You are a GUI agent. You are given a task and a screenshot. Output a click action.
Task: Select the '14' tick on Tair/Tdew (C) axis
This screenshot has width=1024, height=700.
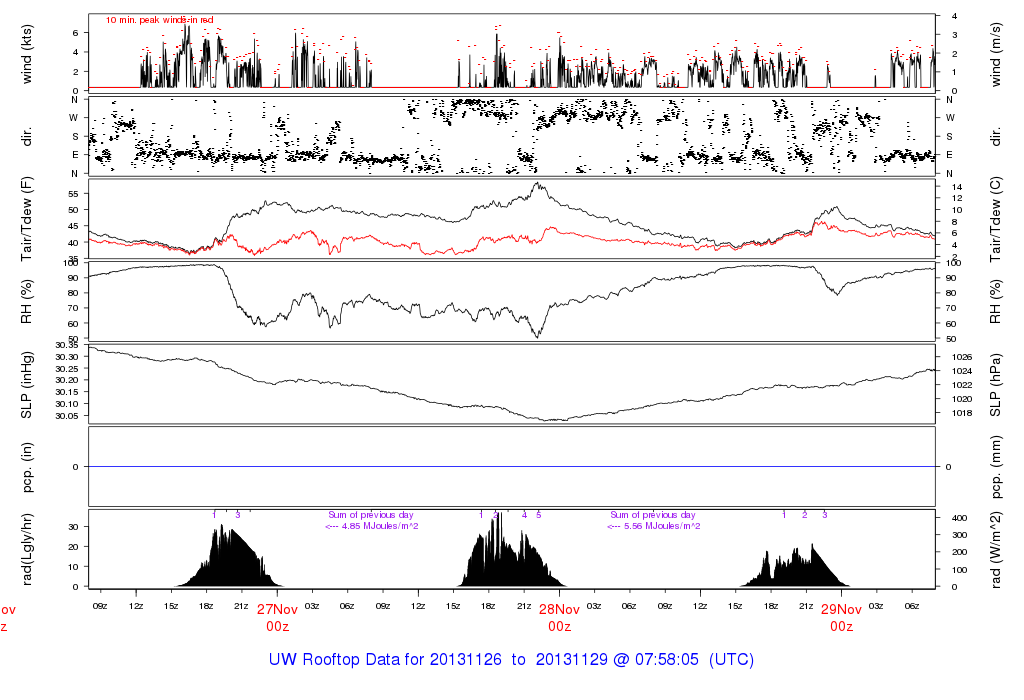[x=957, y=187]
